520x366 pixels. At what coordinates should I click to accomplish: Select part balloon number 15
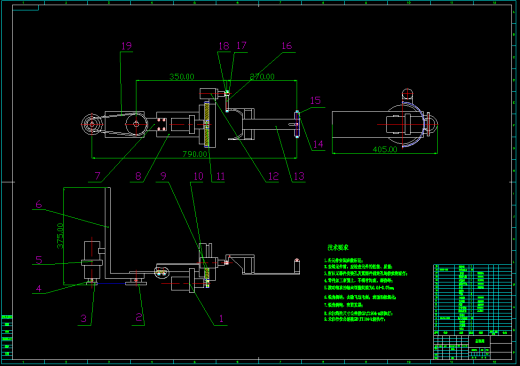(x=315, y=100)
